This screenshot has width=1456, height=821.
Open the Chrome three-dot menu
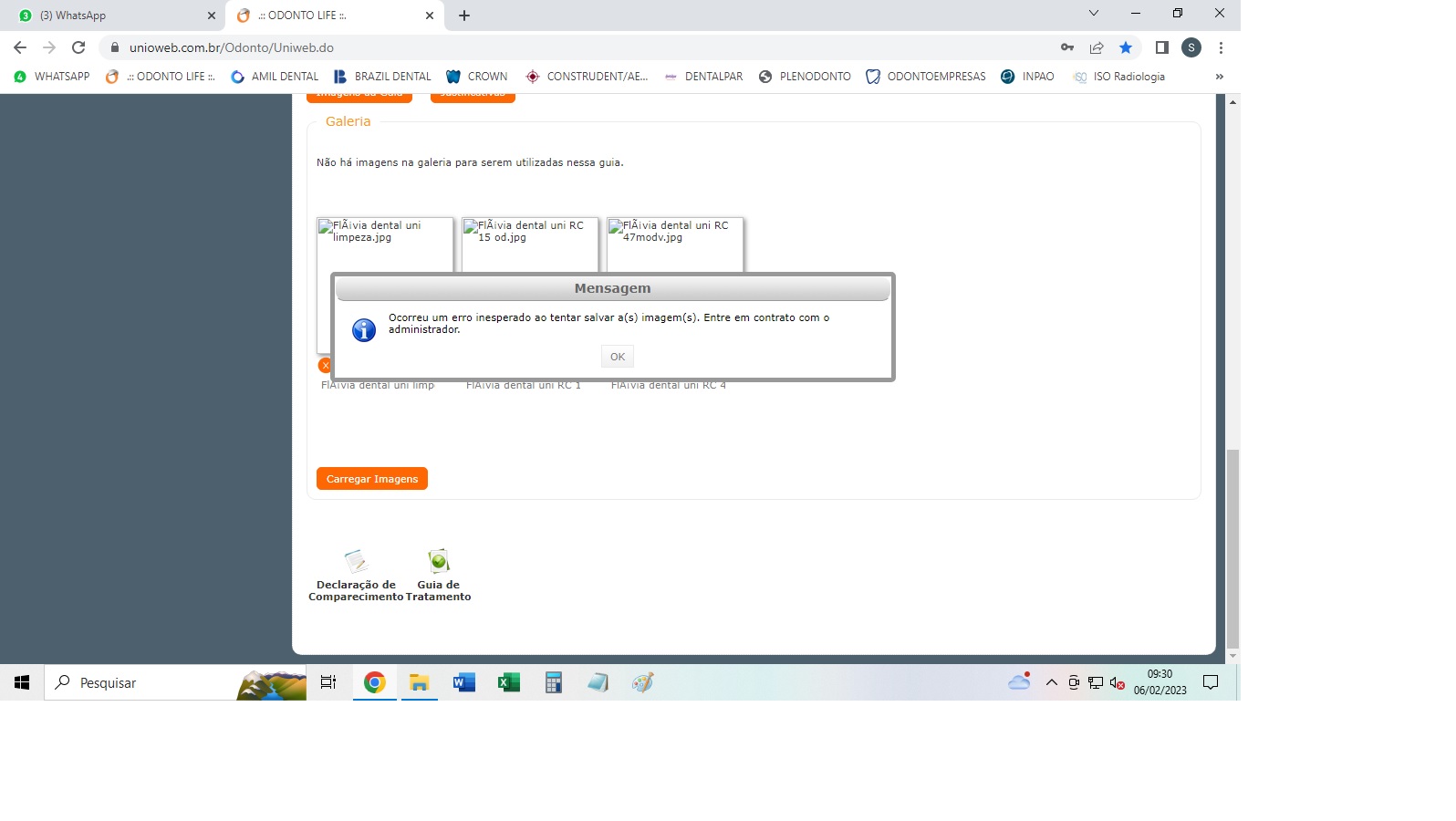coord(1221,47)
